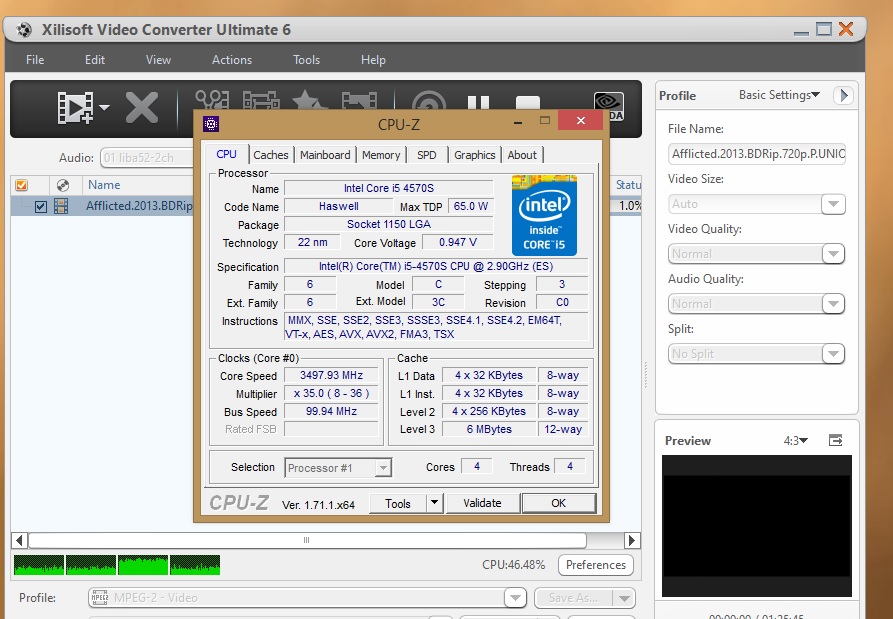Click the CPU-Z window icon
The width and height of the screenshot is (893, 619).
pyautogui.click(x=211, y=124)
